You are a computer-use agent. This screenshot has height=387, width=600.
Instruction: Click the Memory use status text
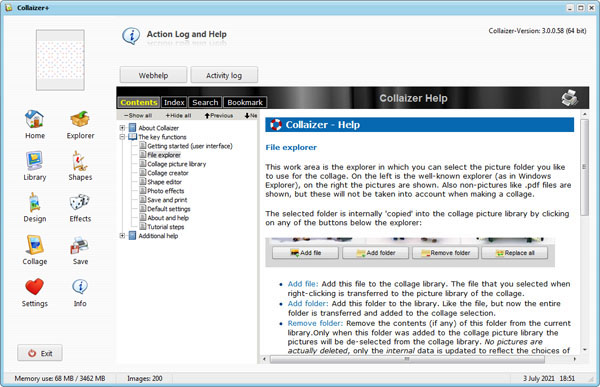tap(60, 378)
